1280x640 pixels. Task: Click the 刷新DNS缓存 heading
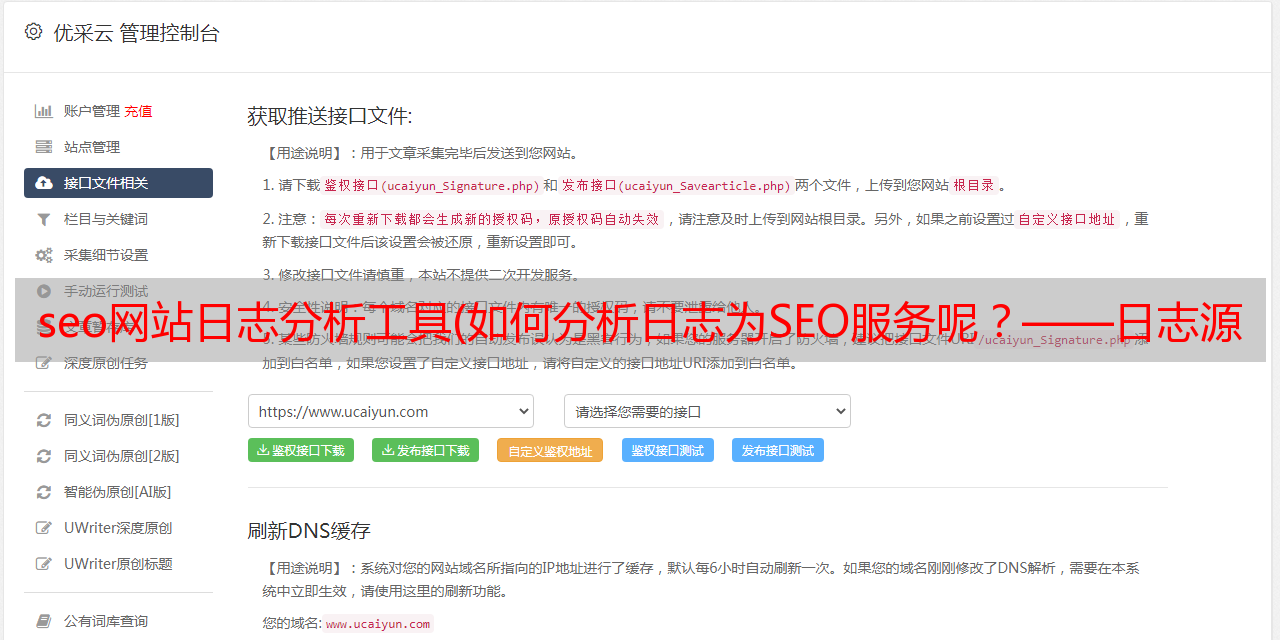tap(309, 530)
